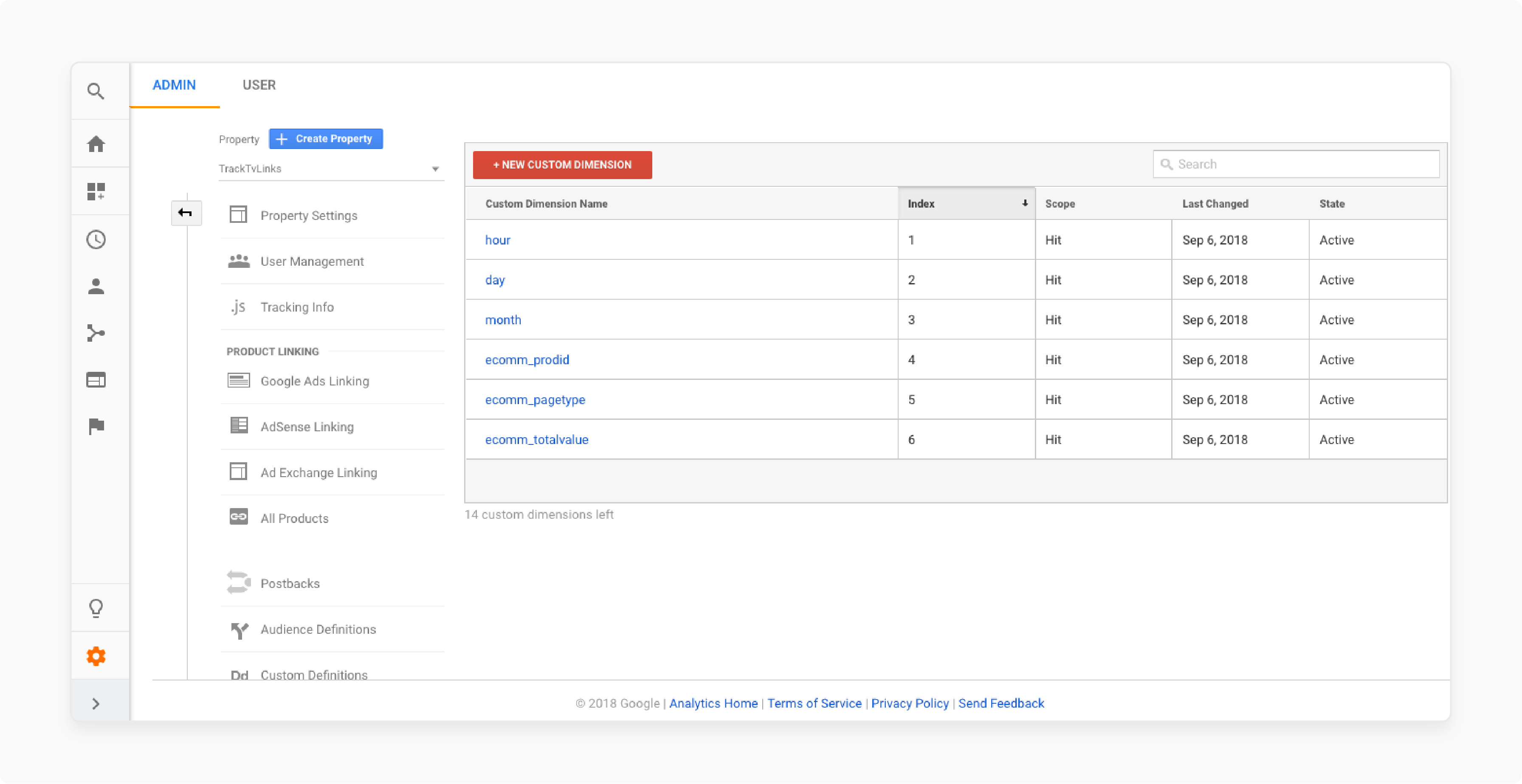Screen dimensions: 1522x784
Task: Click New Custom Dimension button
Action: (x=563, y=165)
